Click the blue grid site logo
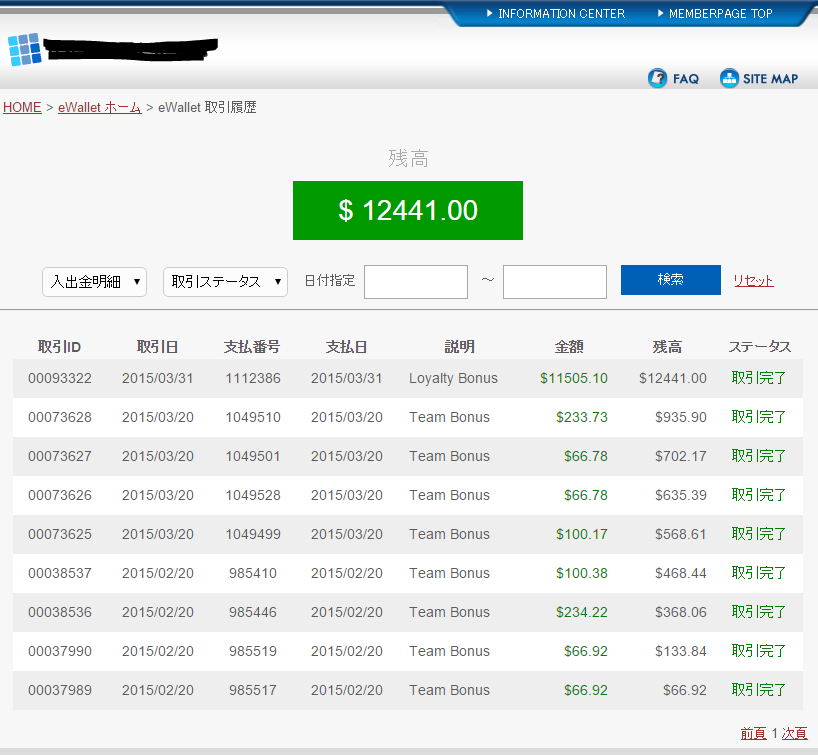This screenshot has height=755, width=818. [x=24, y=50]
